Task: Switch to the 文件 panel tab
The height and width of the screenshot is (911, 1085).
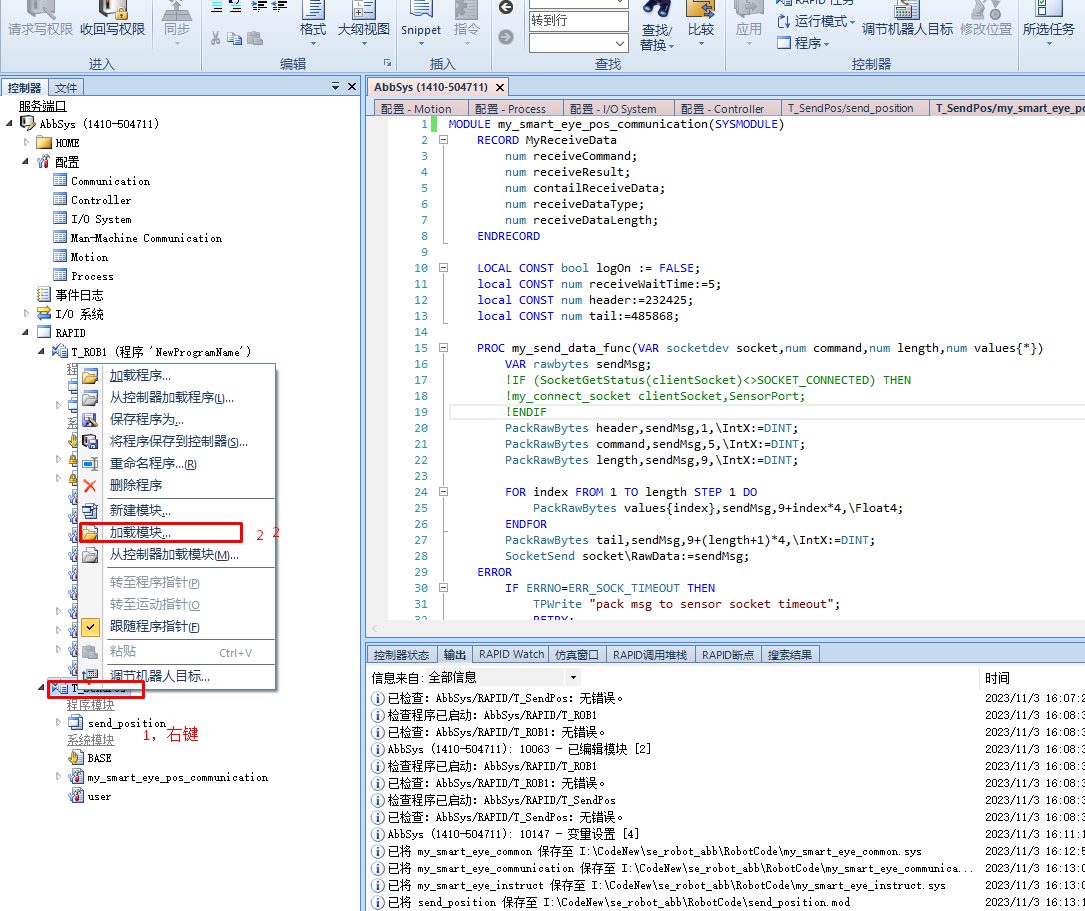Action: coord(66,88)
